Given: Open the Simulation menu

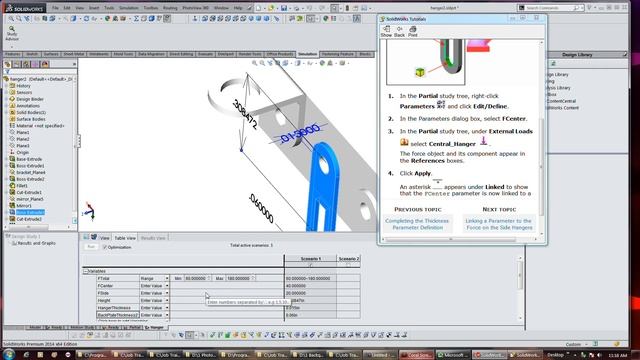Looking at the screenshot, I should point(129,8).
